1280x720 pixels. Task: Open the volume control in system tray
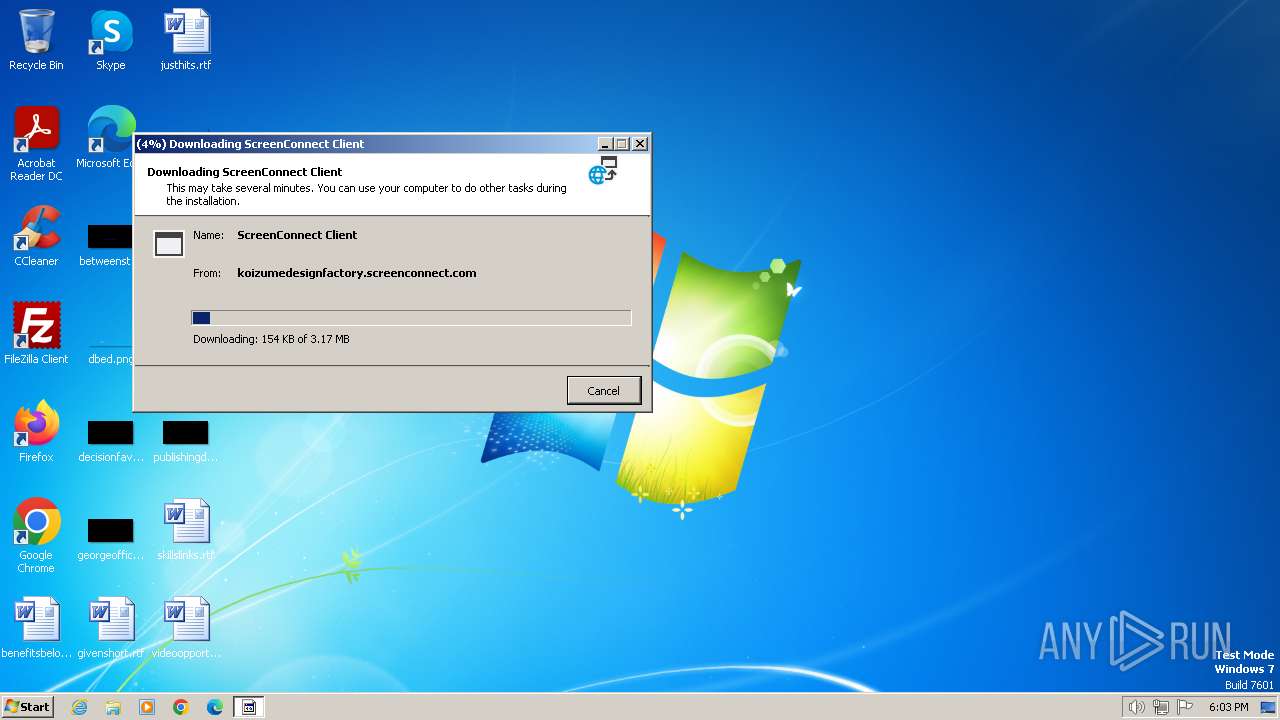point(1136,707)
